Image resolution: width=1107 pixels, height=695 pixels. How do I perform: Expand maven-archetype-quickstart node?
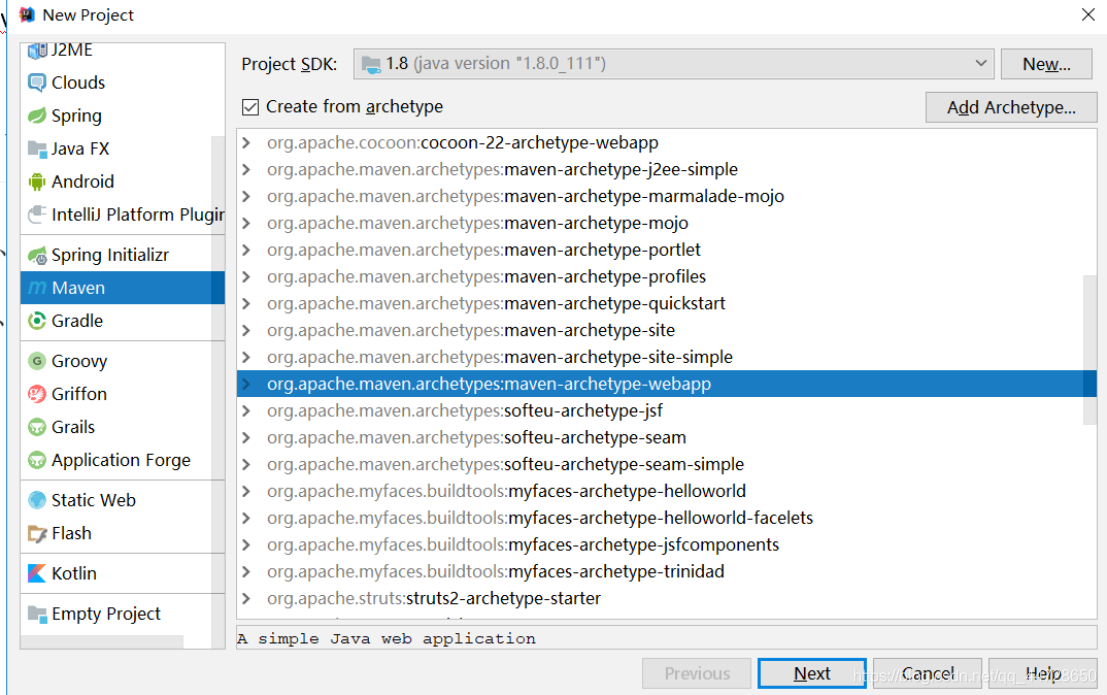pos(246,304)
